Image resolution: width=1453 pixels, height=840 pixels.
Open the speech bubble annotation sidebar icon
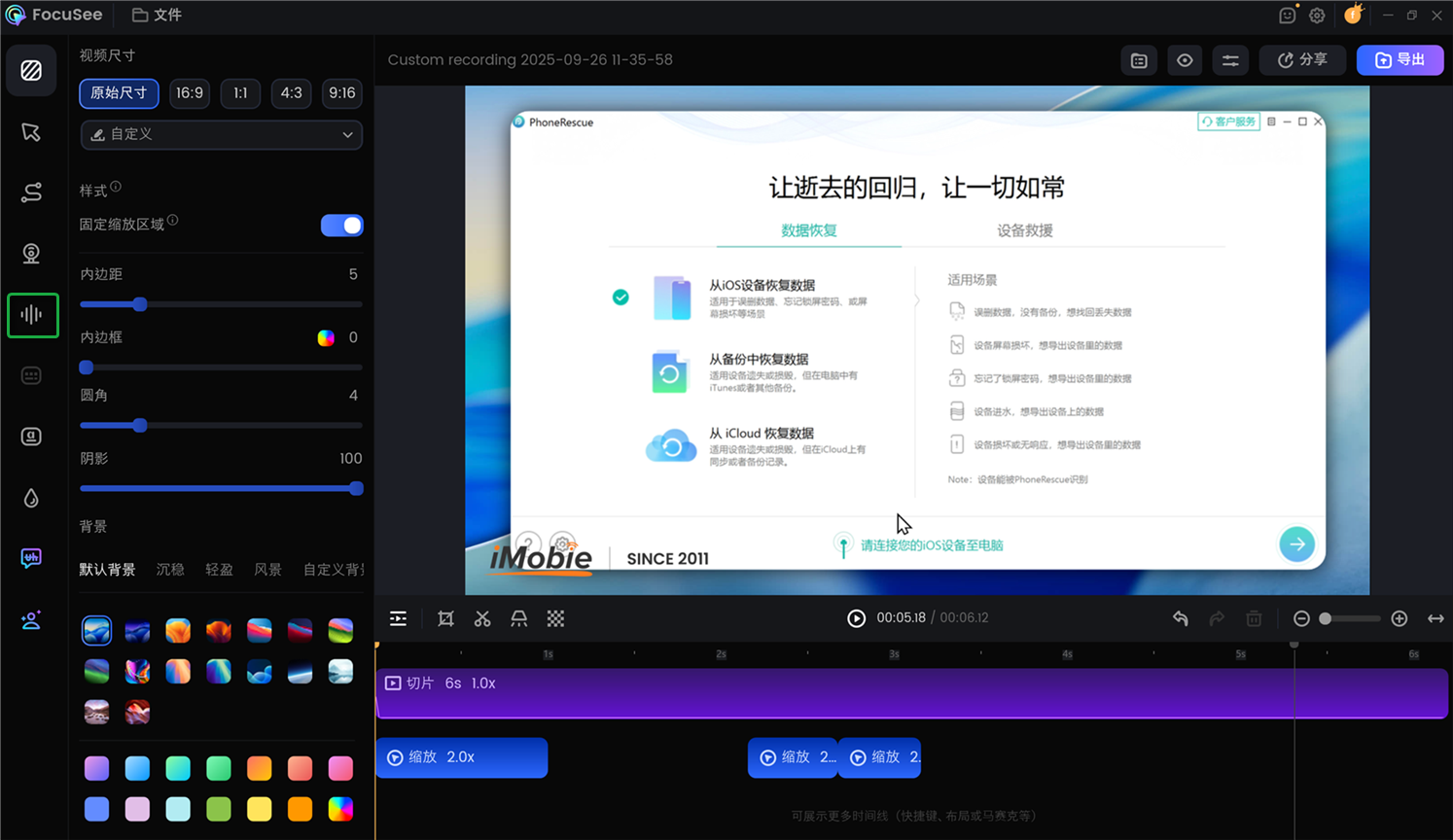31,558
